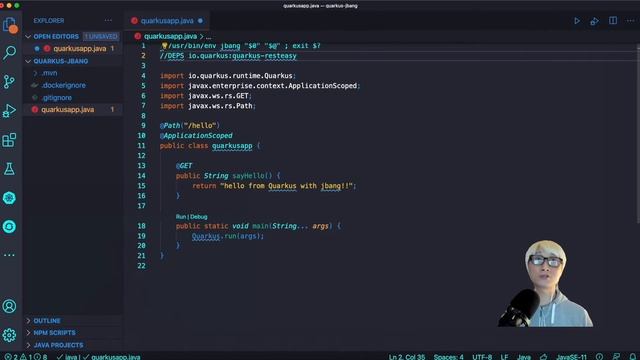Viewport: 640px width, 360px height.
Task: Change end of line sequence LF
Action: pos(504,357)
